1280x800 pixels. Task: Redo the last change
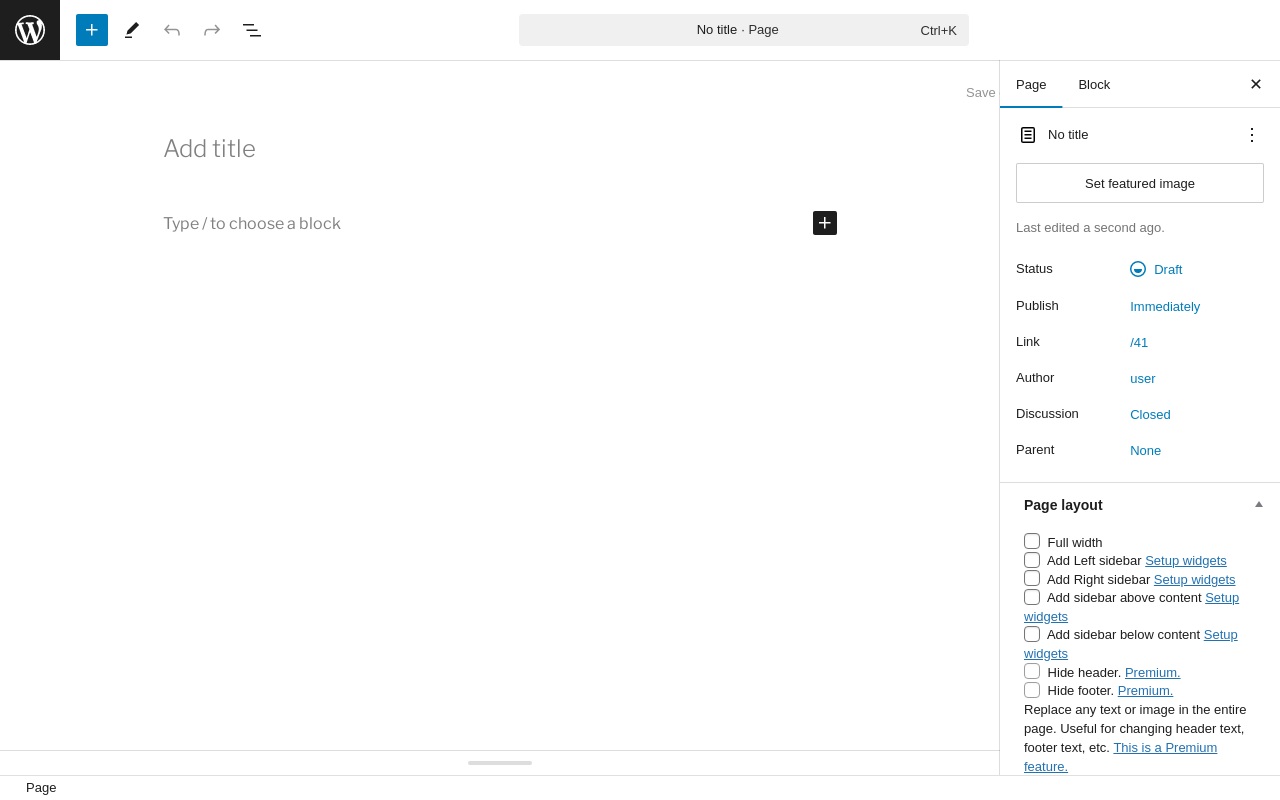coord(212,30)
